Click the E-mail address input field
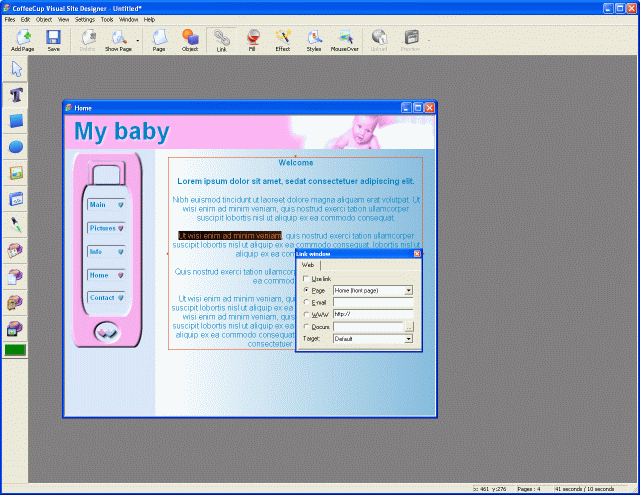Screen dimensions: 640x495 (x=373, y=302)
